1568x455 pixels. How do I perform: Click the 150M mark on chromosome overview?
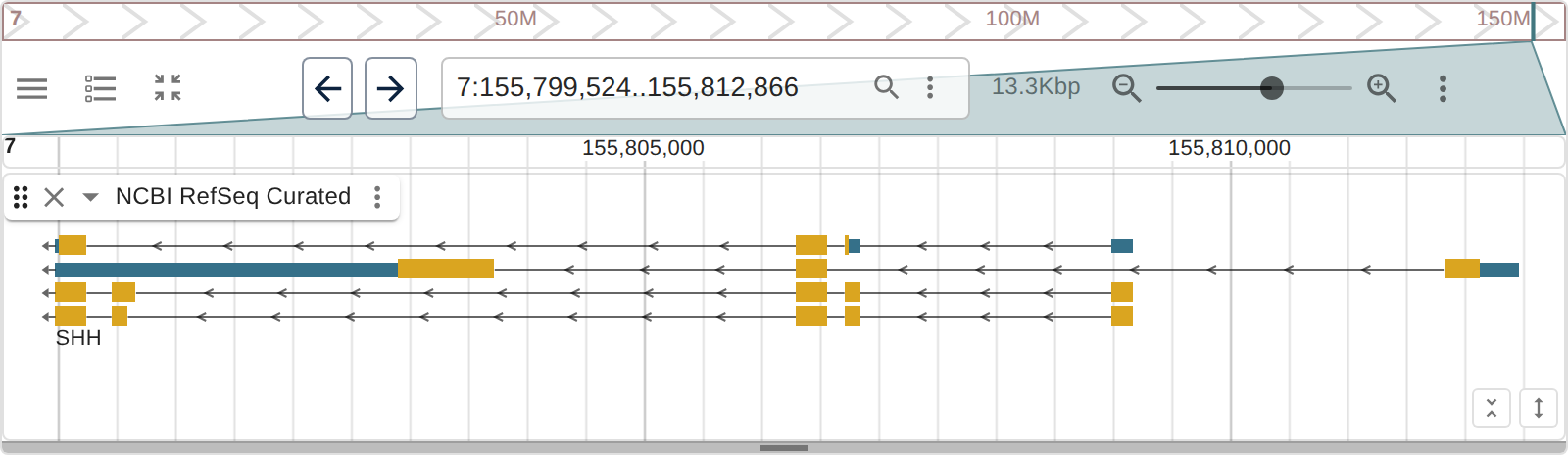pyautogui.click(x=1503, y=19)
